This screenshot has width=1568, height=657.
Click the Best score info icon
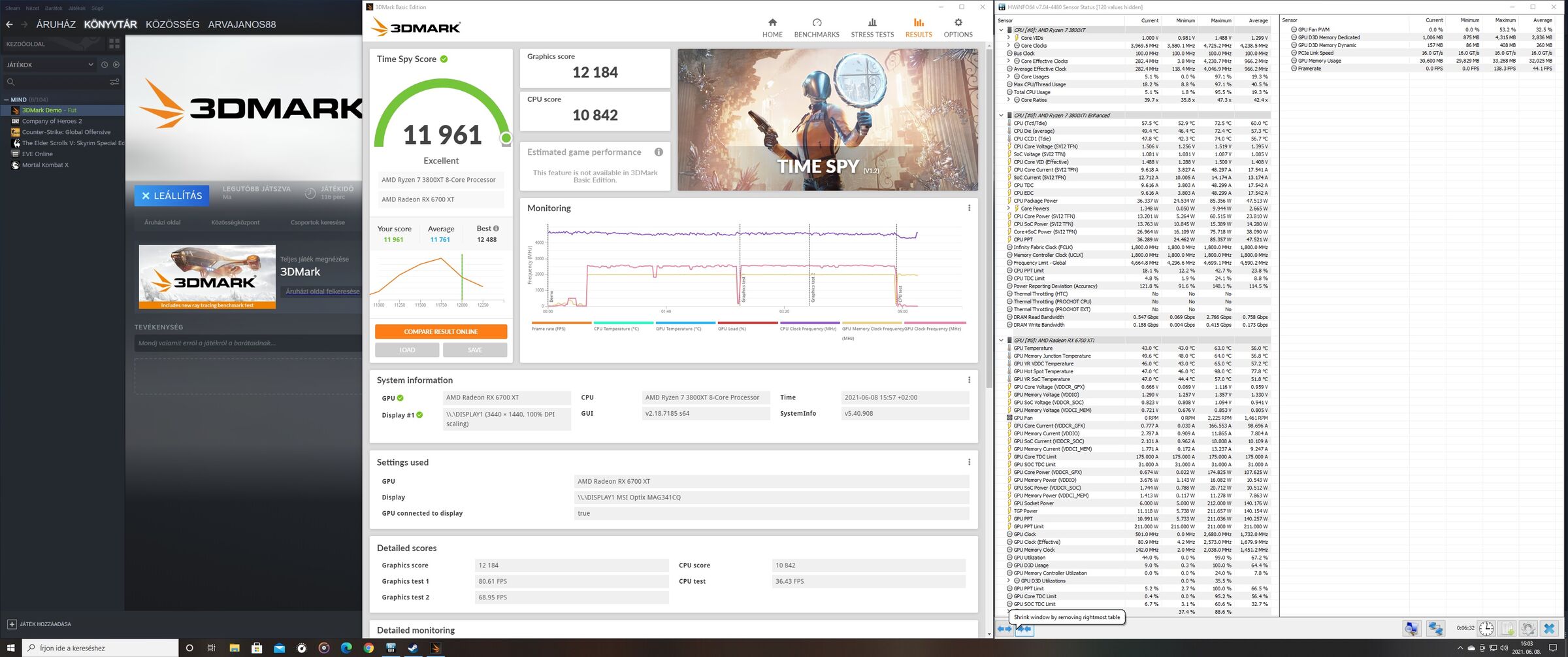[496, 228]
